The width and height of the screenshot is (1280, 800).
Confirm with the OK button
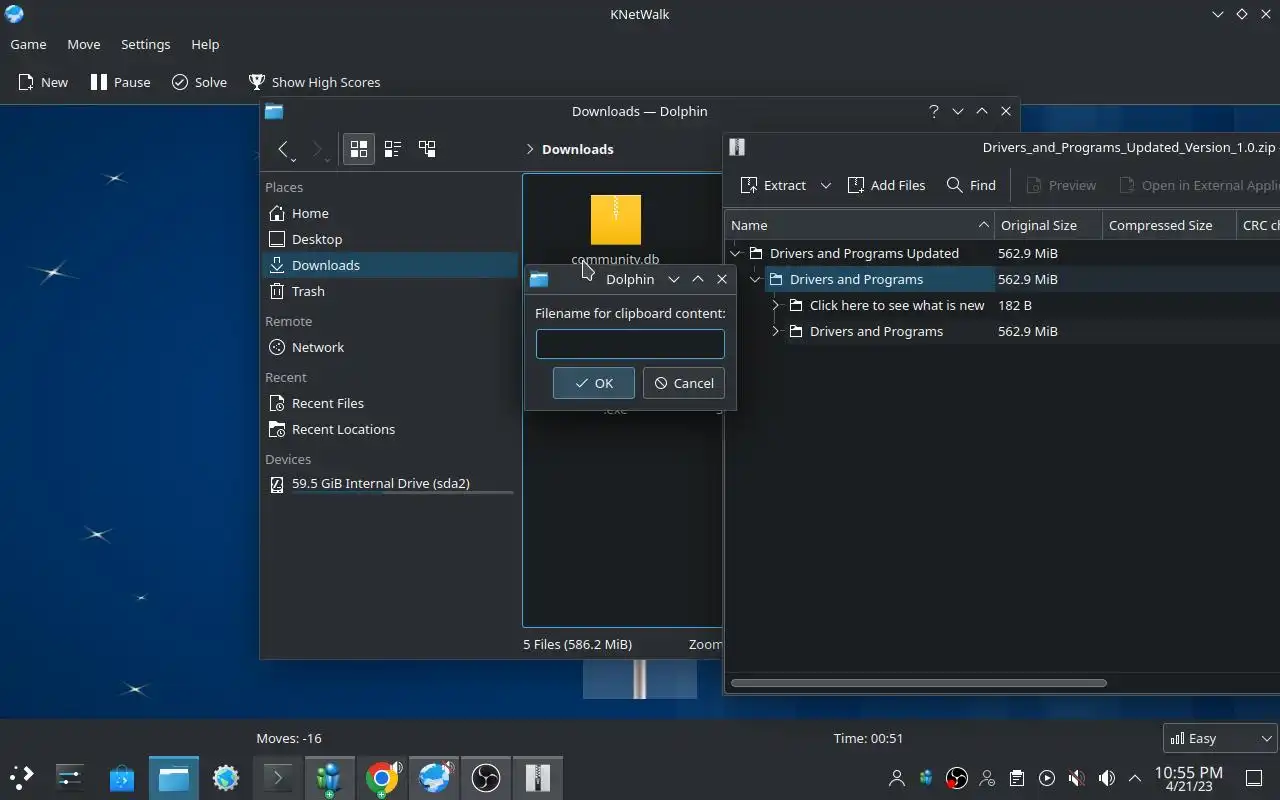pyautogui.click(x=594, y=383)
